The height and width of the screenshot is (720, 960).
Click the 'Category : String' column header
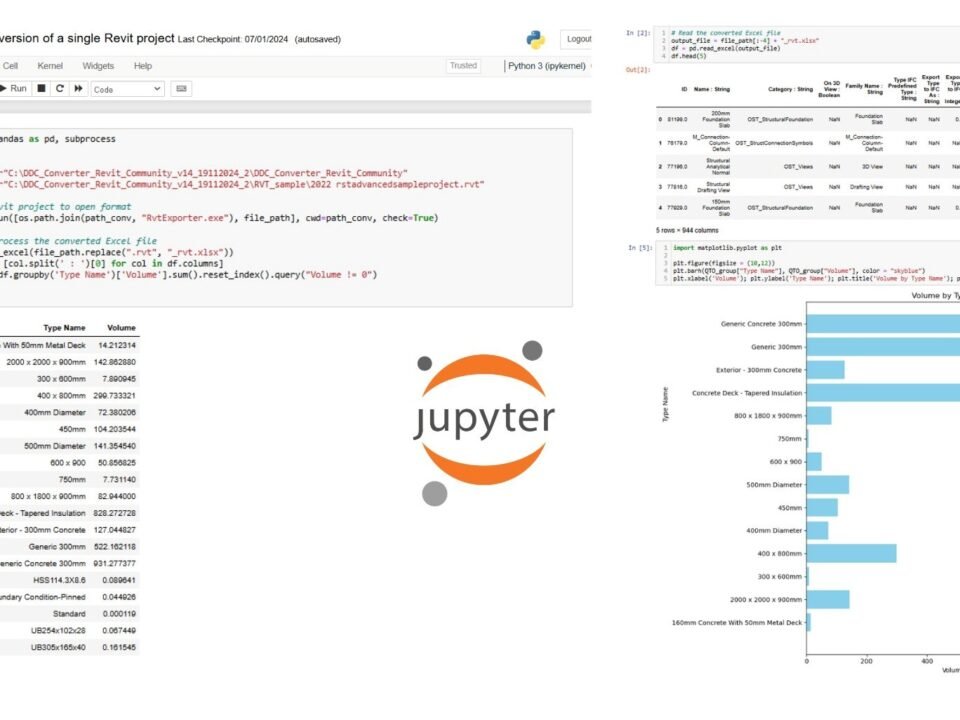(790, 89)
